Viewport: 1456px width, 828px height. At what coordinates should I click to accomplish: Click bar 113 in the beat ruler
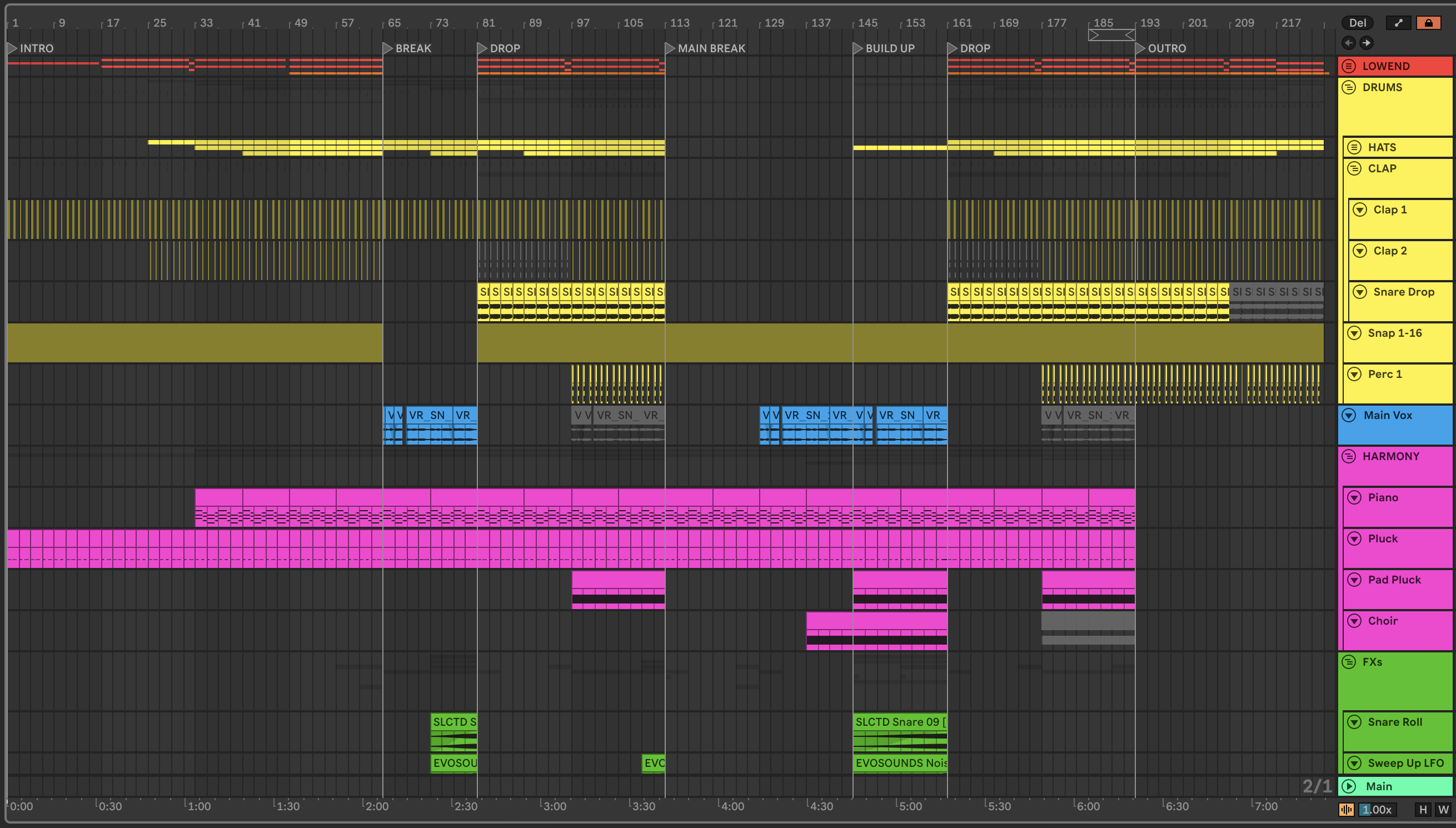click(x=679, y=23)
